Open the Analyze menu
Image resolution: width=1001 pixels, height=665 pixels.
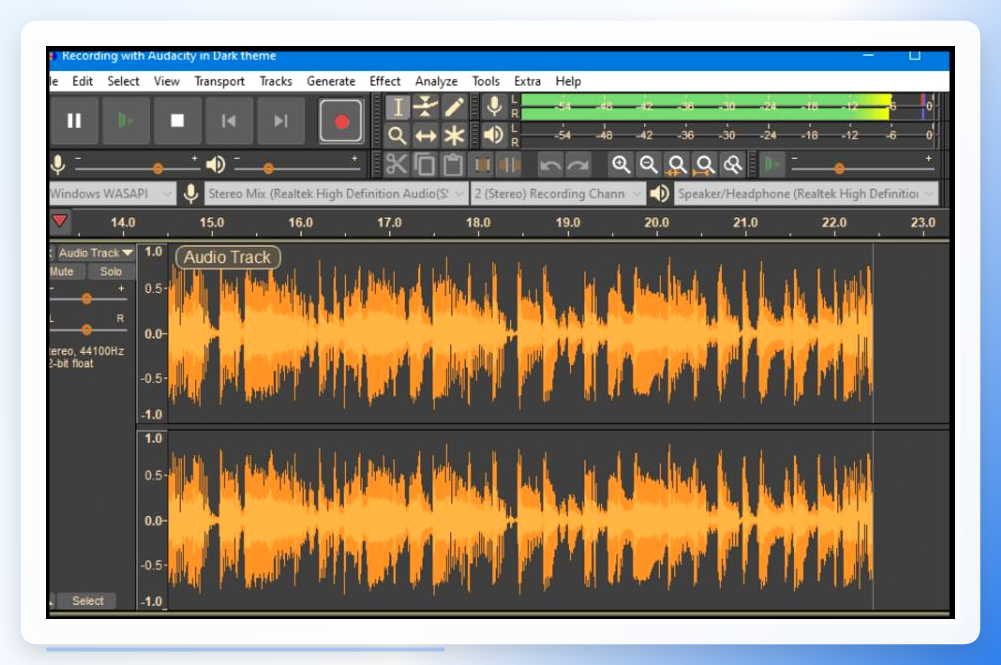(436, 81)
